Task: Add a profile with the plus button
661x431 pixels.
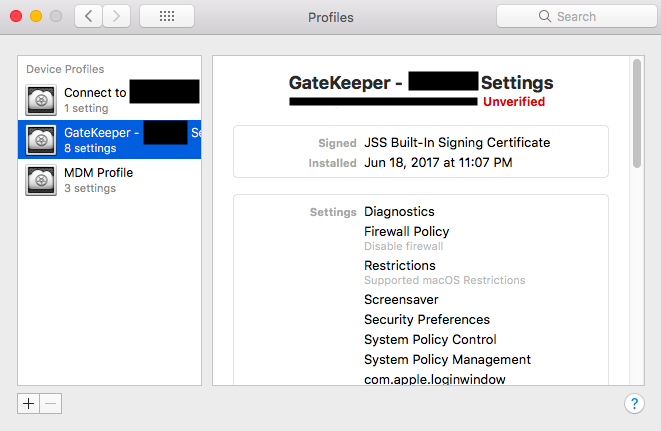Action: tap(29, 403)
